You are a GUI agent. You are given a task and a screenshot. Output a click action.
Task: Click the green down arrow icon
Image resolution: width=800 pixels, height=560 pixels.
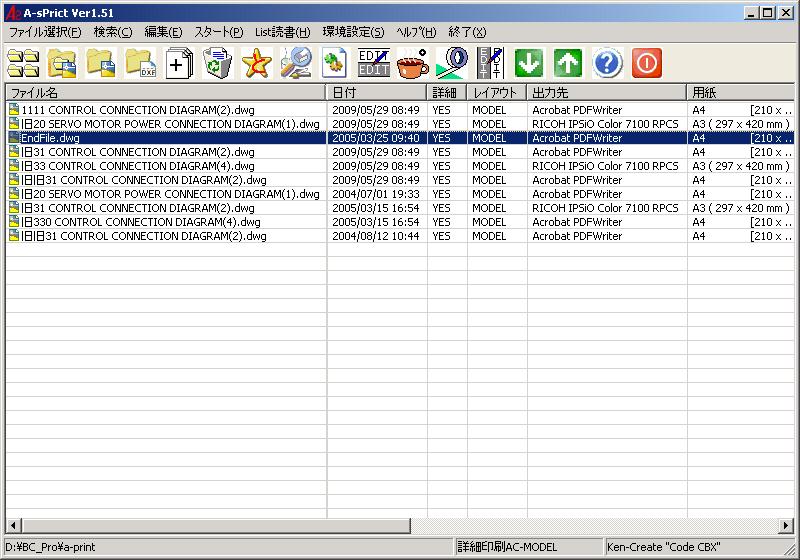[x=529, y=64]
